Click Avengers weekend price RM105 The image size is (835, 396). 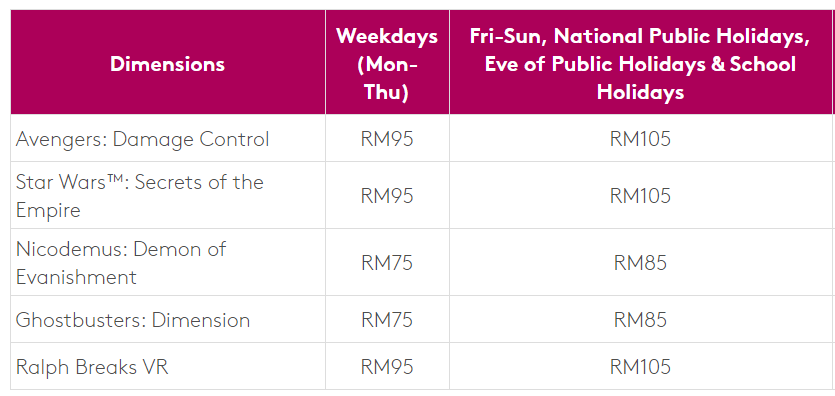coord(641,139)
